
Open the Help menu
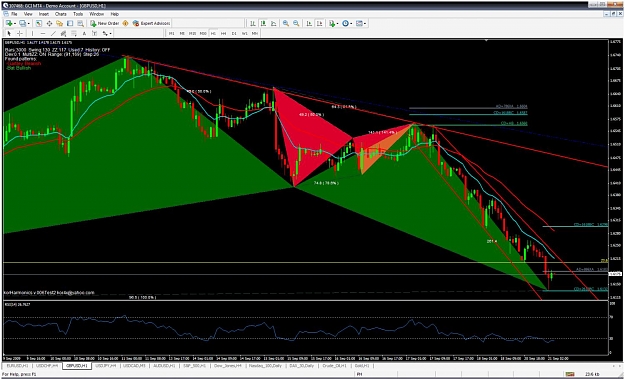(x=115, y=14)
